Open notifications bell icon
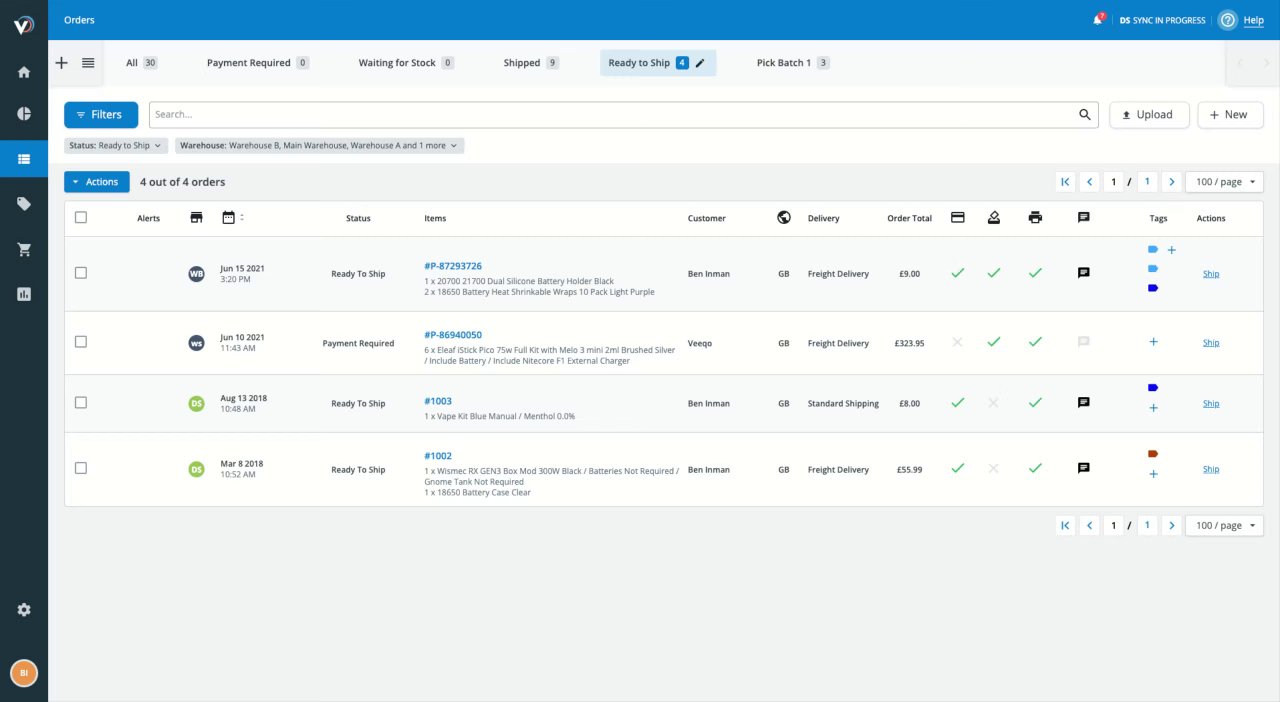The width and height of the screenshot is (1280, 702). (x=1098, y=20)
